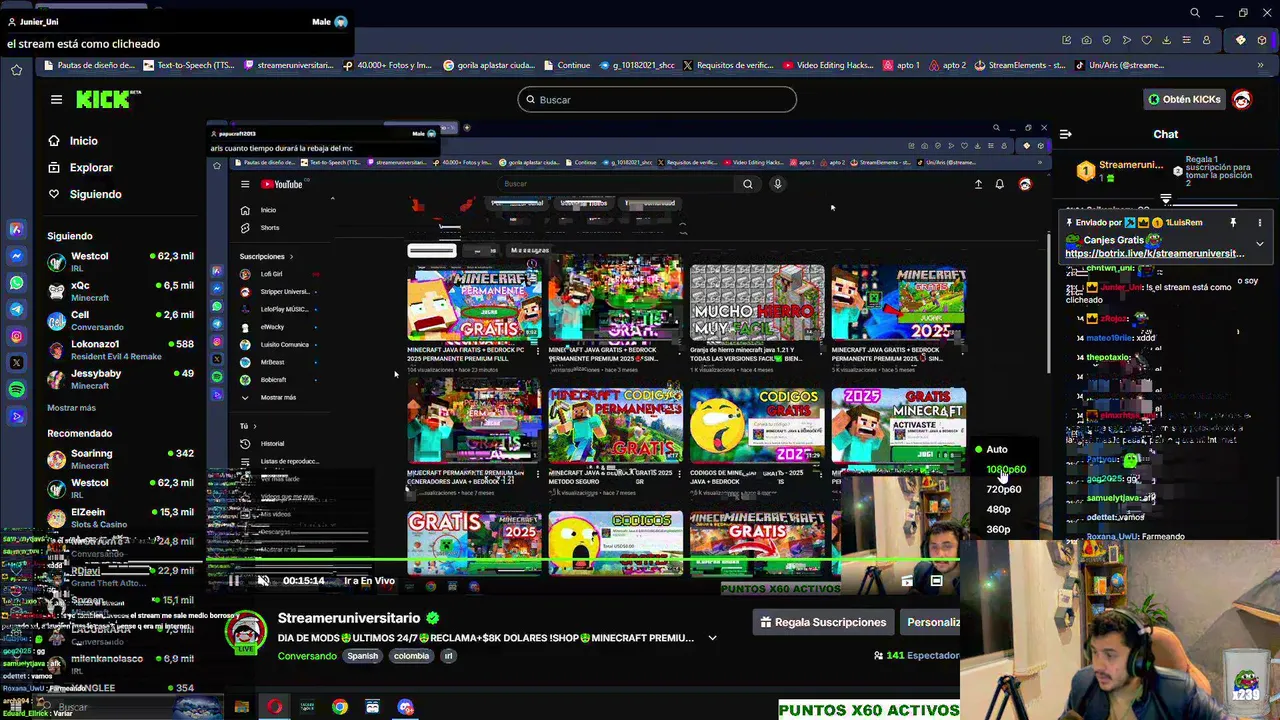Open WhatsApp in Opera sidebar
The image size is (1280, 720).
point(16,283)
